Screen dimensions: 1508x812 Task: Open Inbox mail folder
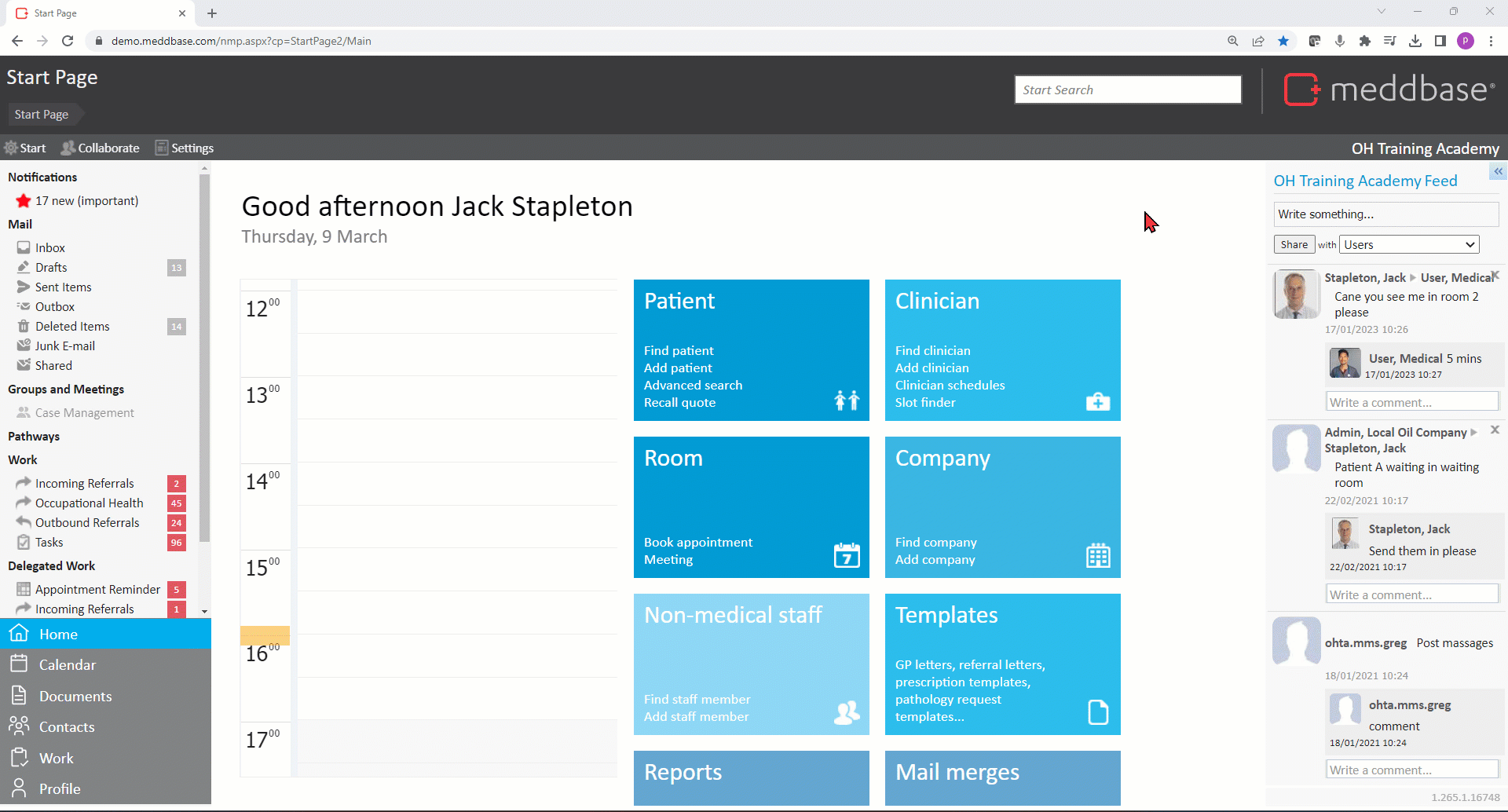pos(49,247)
